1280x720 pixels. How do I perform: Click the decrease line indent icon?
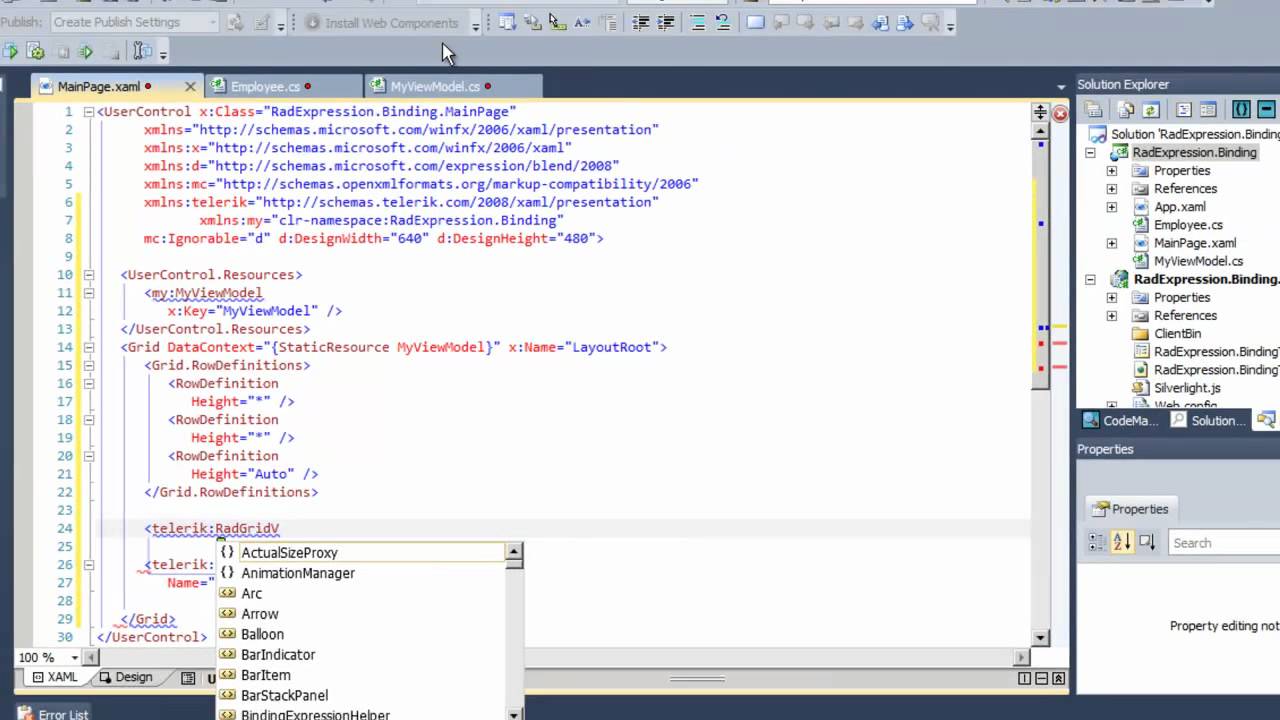coord(641,22)
